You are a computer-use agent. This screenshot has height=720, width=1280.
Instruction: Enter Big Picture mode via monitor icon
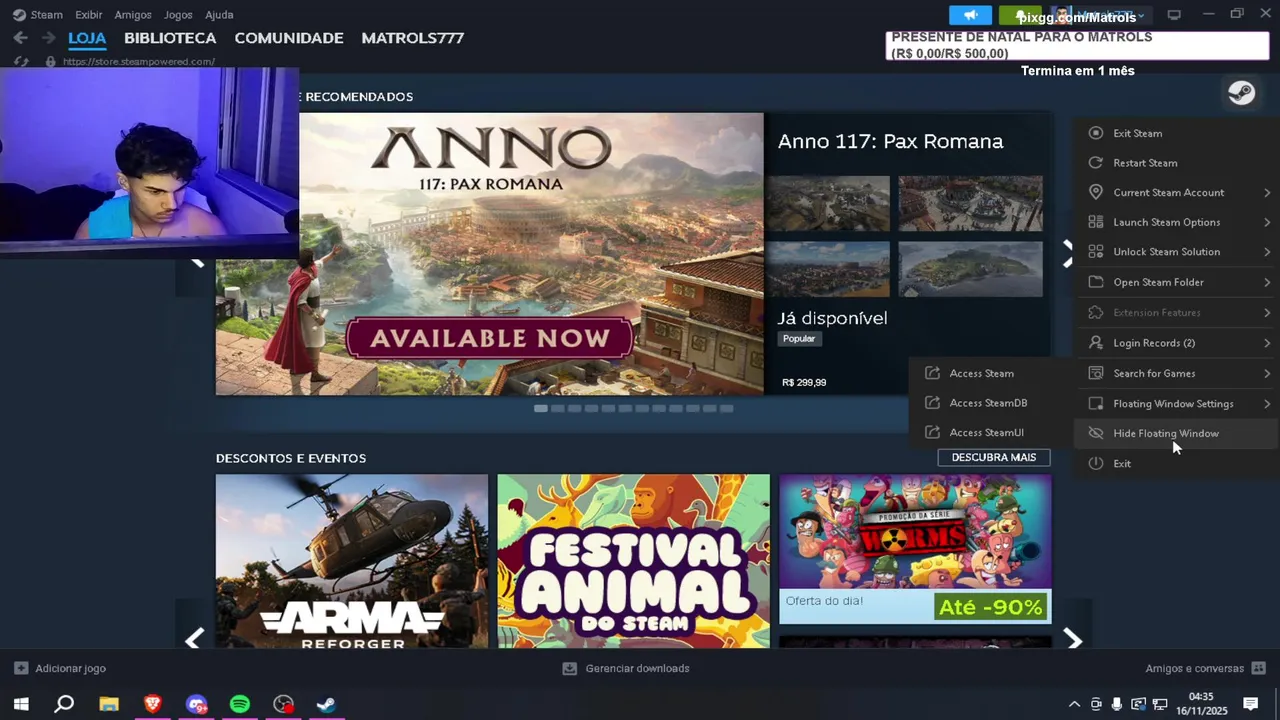point(1174,15)
